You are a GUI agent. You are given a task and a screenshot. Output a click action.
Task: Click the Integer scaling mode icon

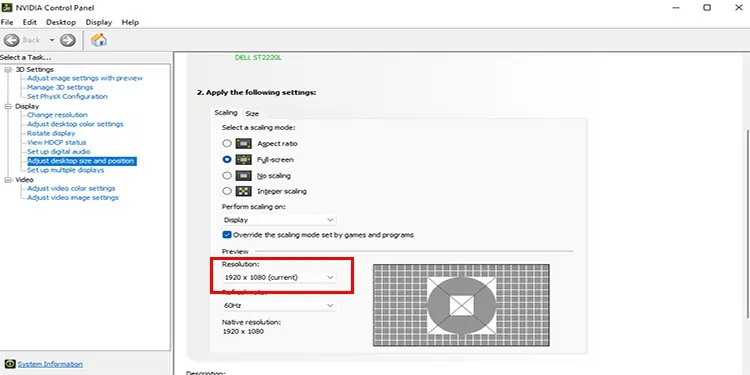[x=243, y=191]
